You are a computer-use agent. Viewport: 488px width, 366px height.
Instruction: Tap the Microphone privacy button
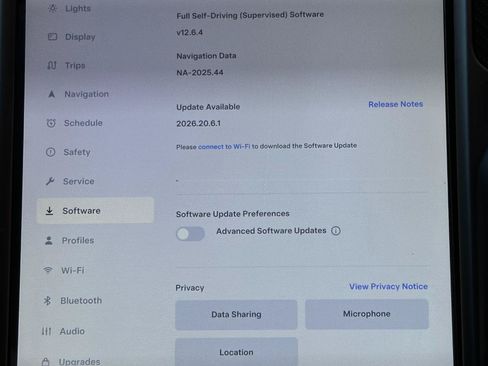(367, 314)
